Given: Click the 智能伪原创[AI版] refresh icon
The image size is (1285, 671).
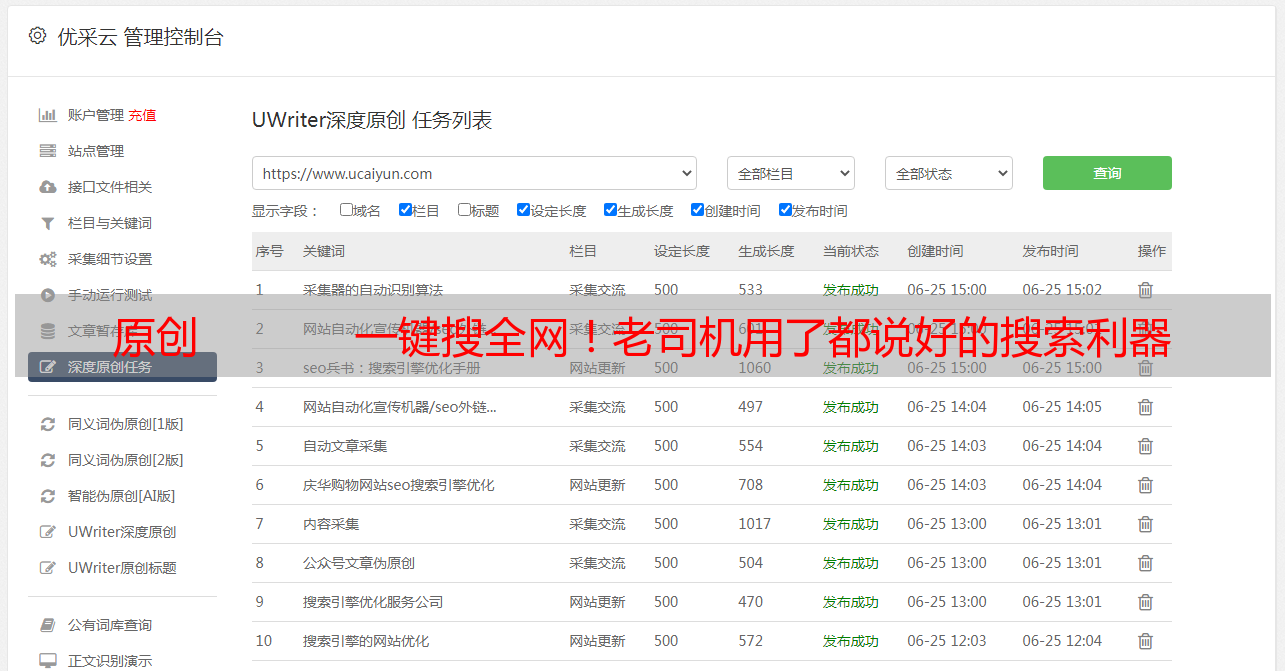Looking at the screenshot, I should (x=47, y=496).
